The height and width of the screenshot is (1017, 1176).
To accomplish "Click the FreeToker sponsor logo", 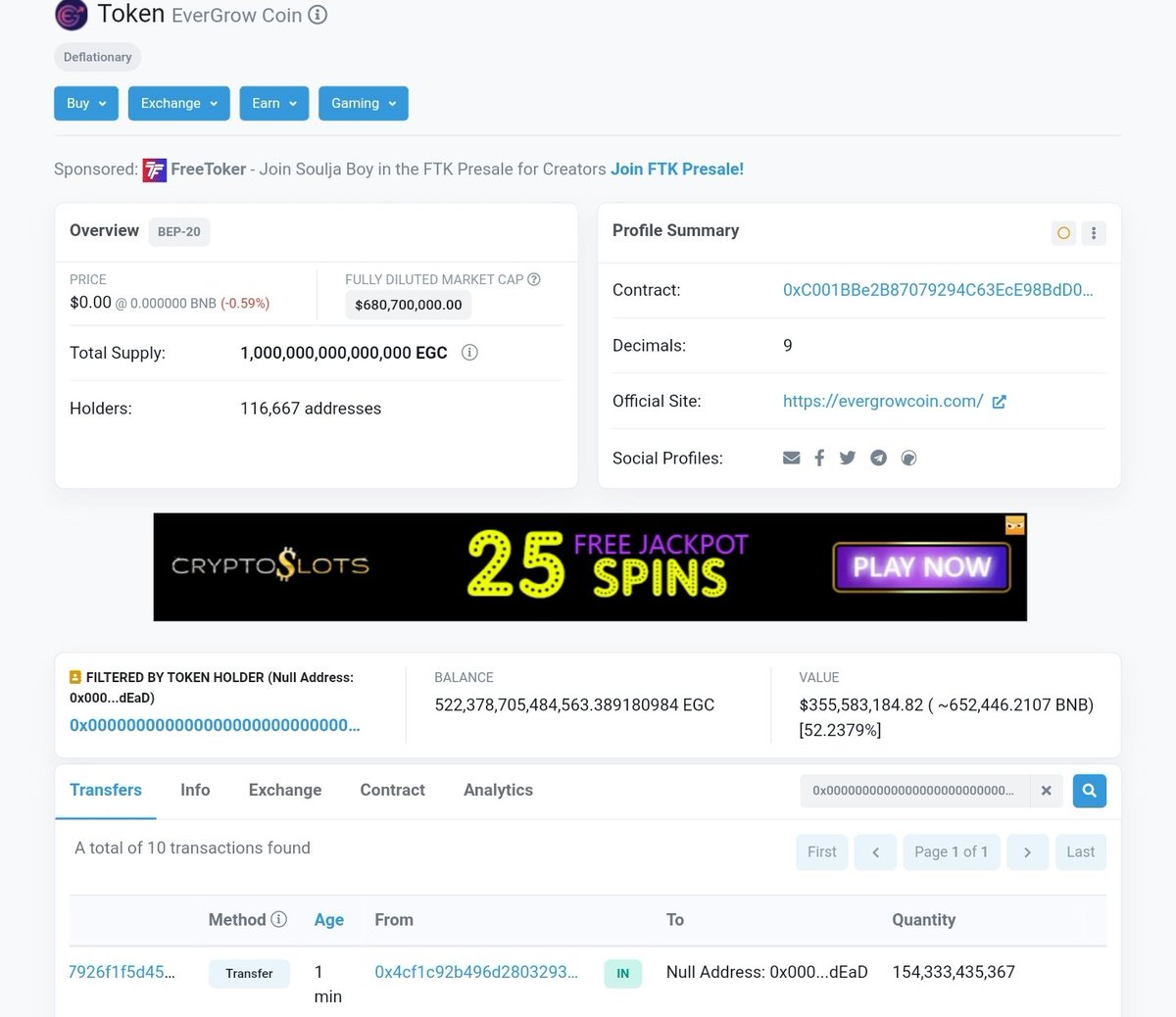I will point(155,169).
